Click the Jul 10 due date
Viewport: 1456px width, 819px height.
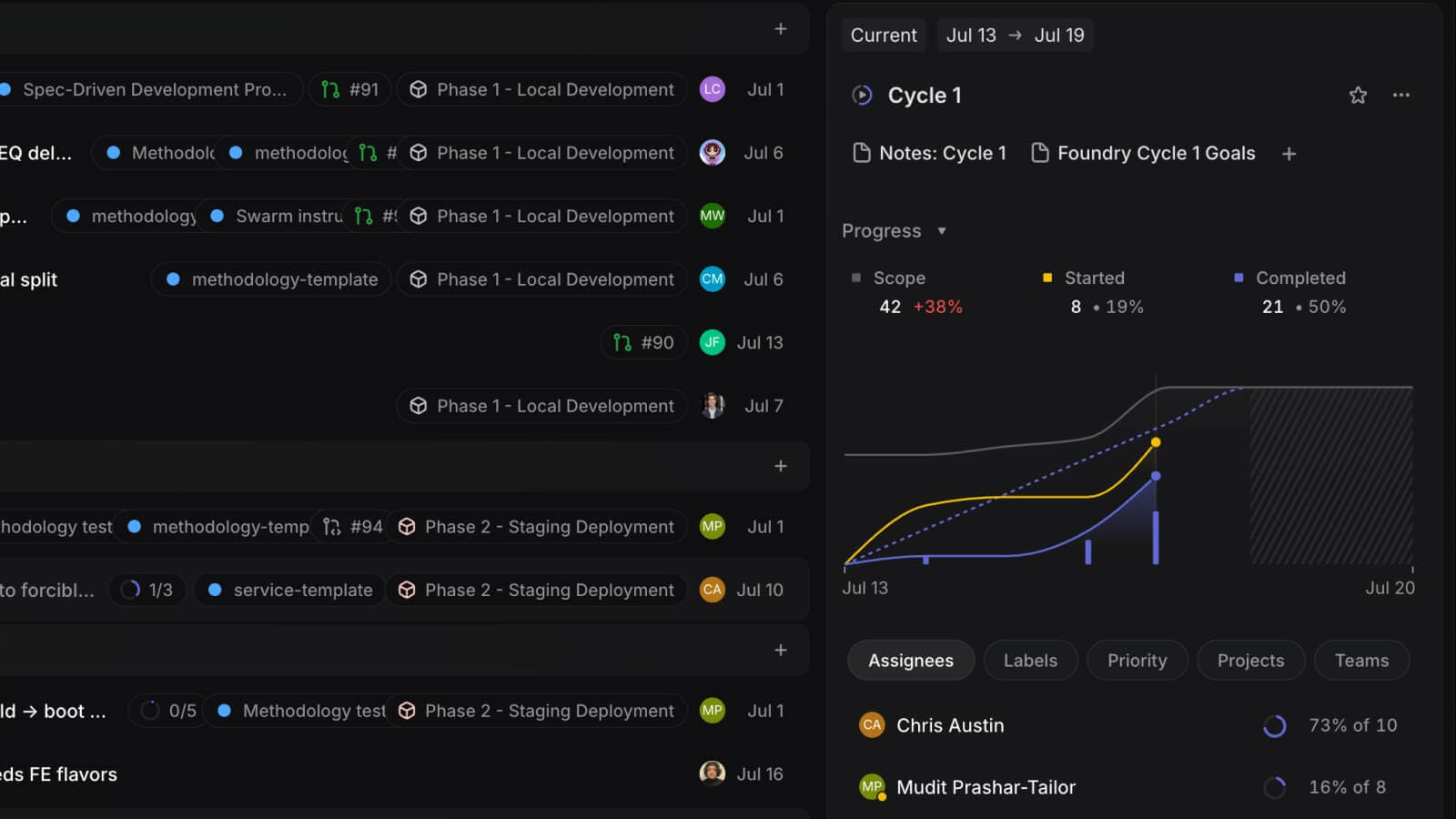click(760, 590)
